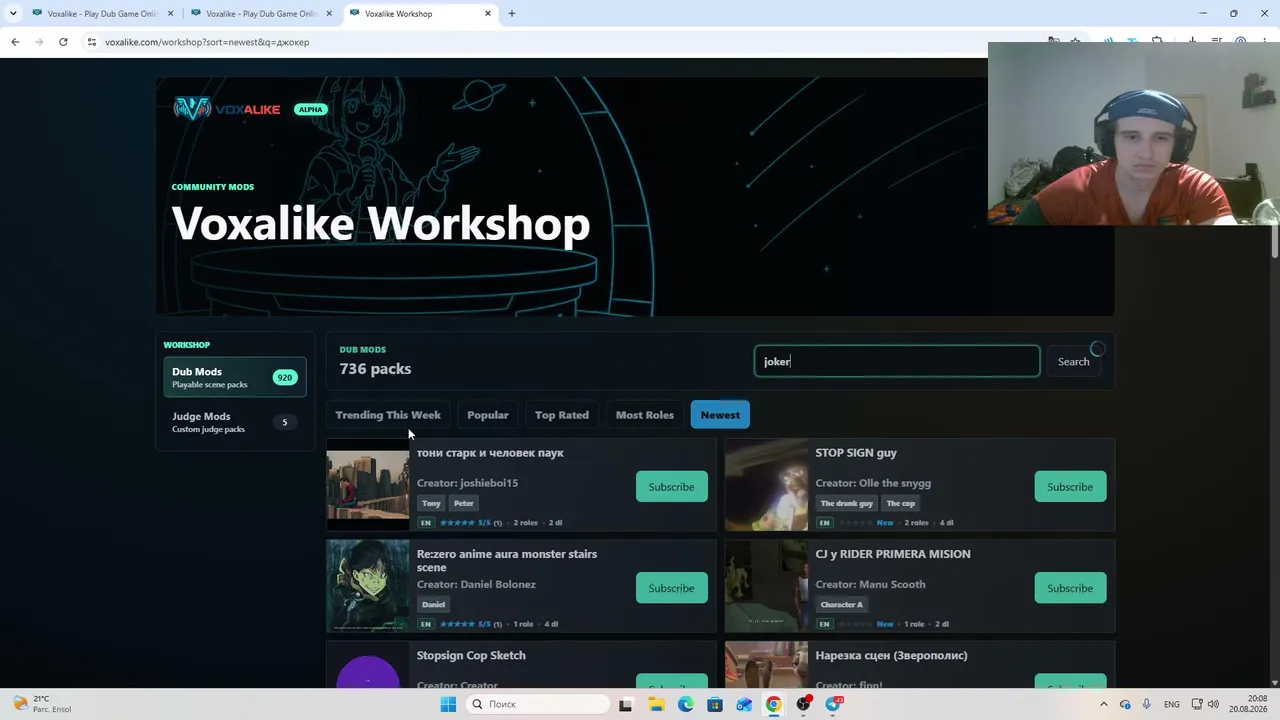Click the Tony role tag
1280x720 pixels.
(x=431, y=503)
